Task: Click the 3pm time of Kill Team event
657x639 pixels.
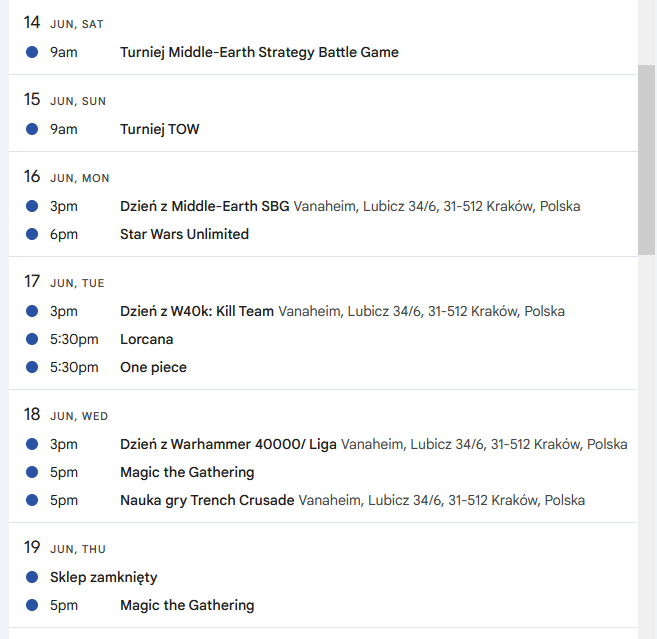Action: click(64, 311)
